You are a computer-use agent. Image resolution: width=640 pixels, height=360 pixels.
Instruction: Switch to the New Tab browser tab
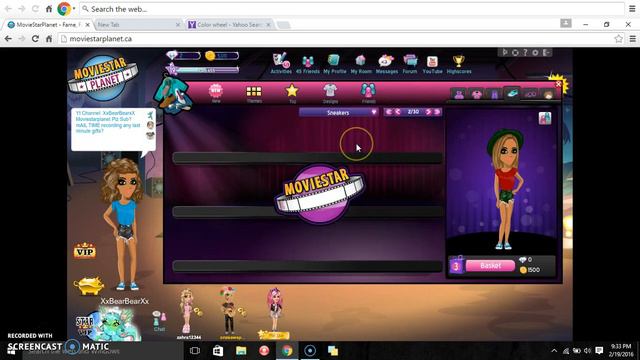coord(138,25)
